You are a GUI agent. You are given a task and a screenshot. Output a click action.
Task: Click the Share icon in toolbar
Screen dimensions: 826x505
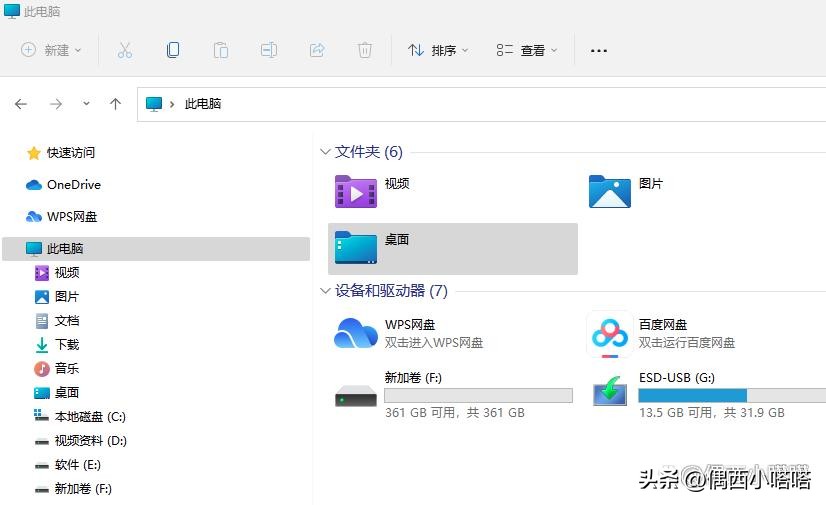point(317,51)
